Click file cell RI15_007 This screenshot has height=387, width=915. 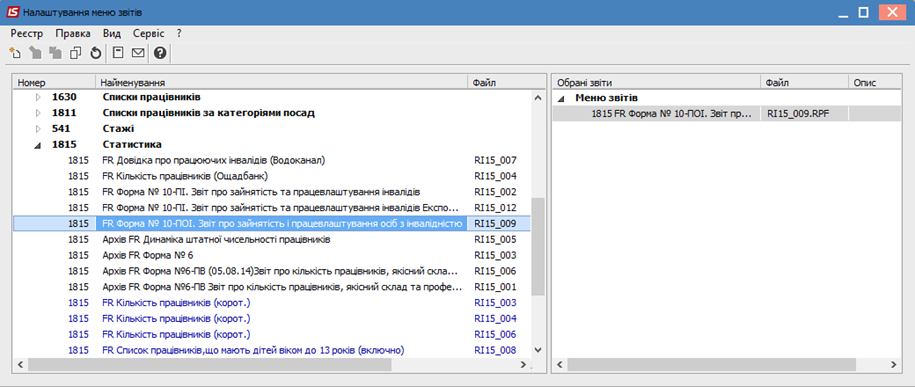click(x=496, y=160)
